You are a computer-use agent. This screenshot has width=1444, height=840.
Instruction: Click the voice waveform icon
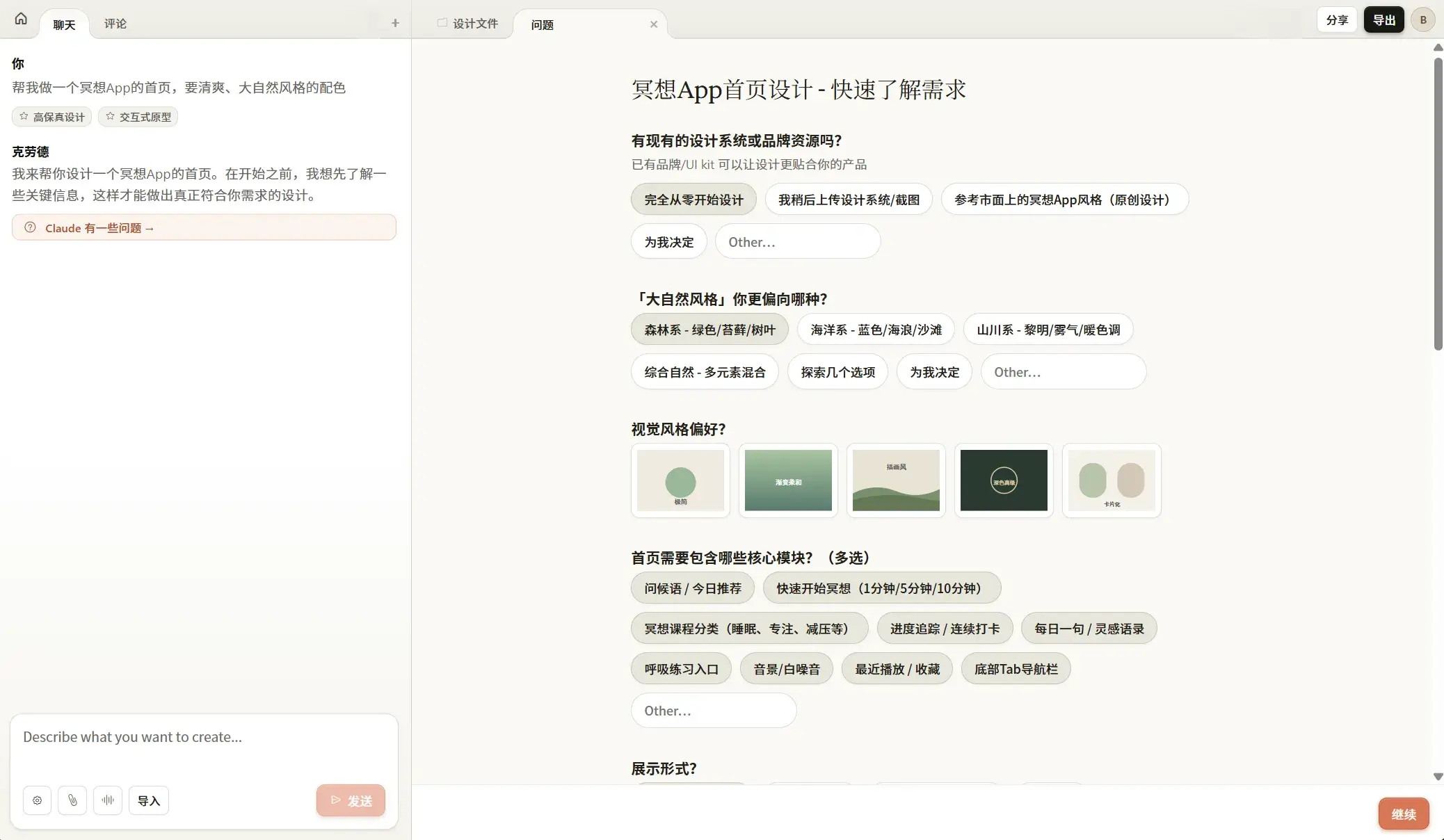(108, 800)
